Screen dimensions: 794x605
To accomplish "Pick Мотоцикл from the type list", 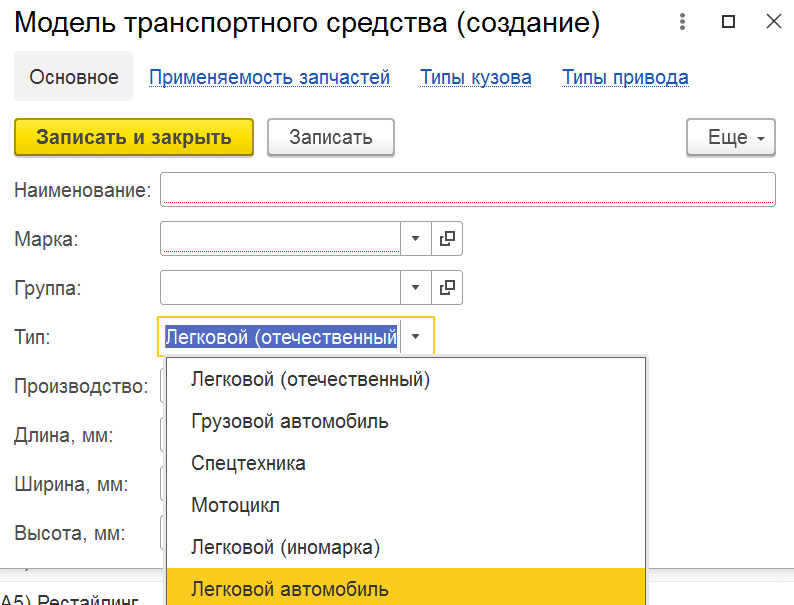I will (406, 505).
